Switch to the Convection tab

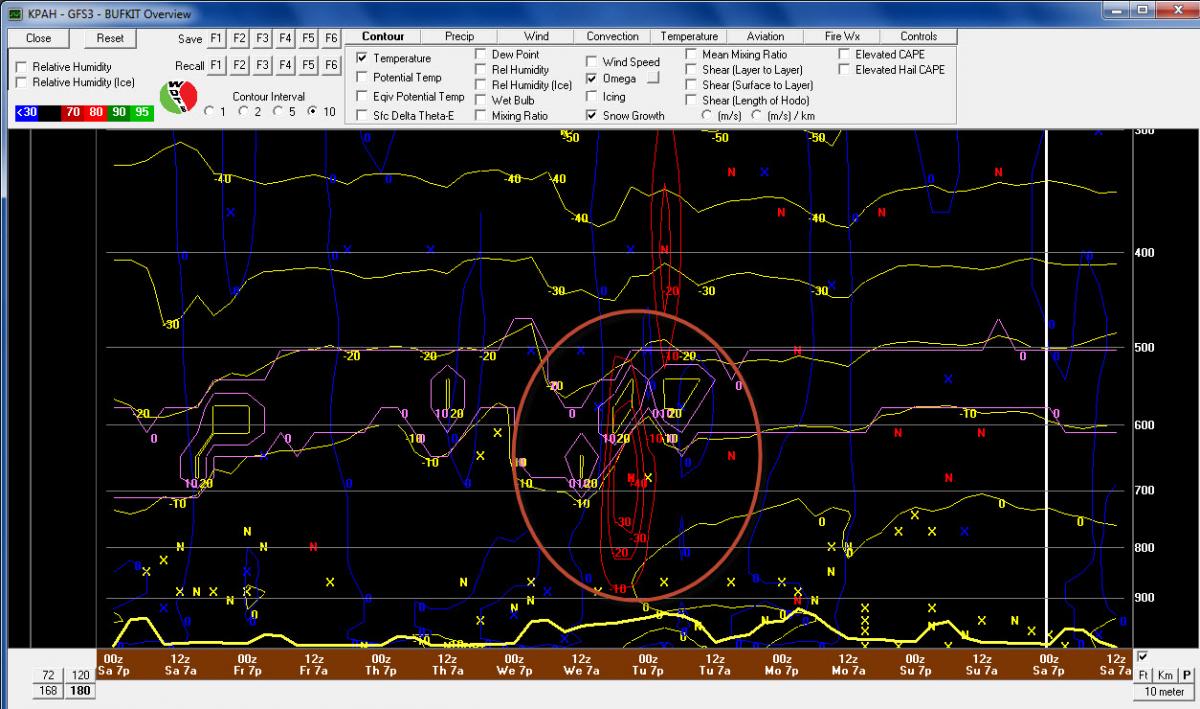tap(612, 36)
